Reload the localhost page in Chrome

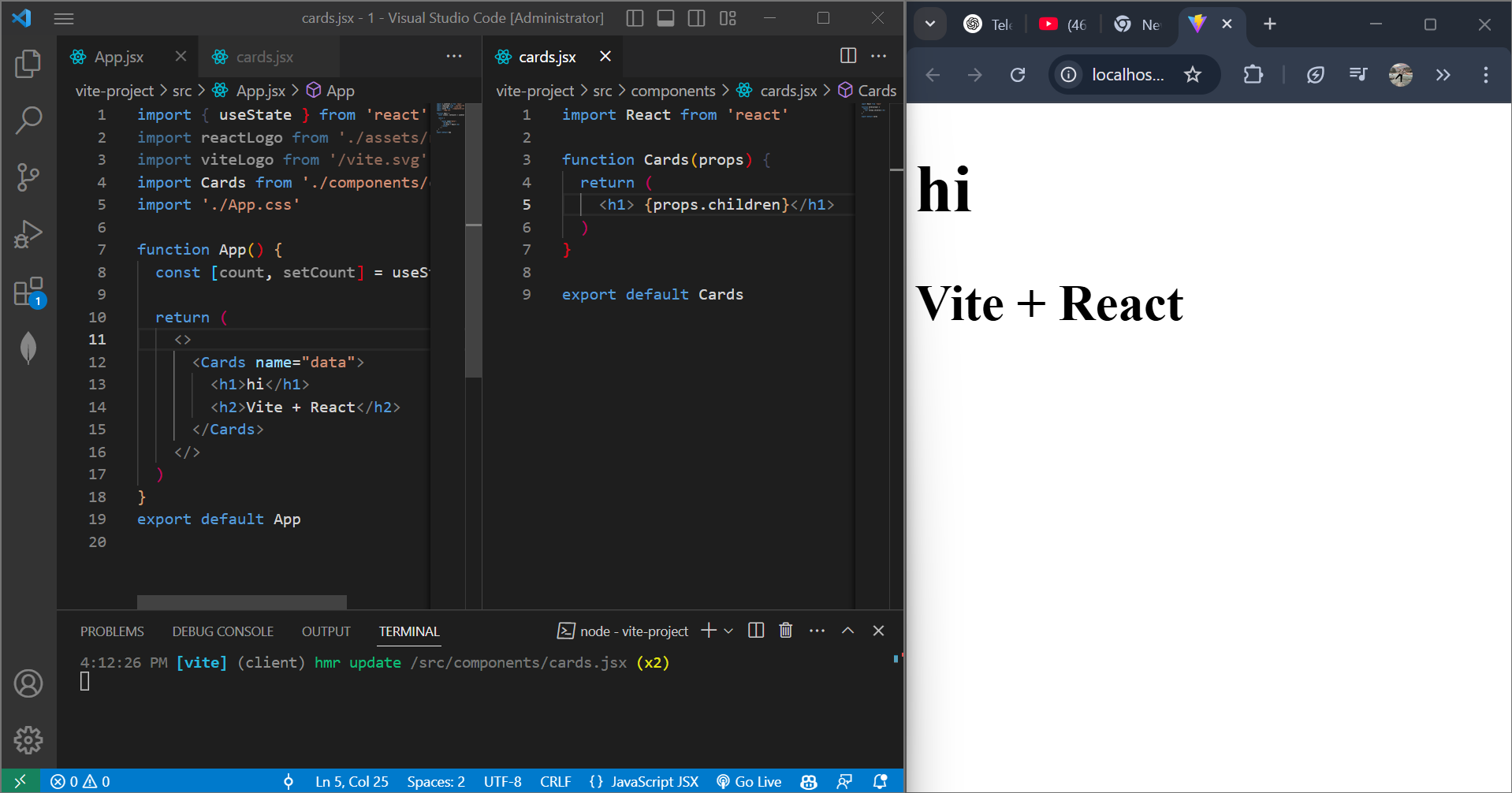[1018, 74]
